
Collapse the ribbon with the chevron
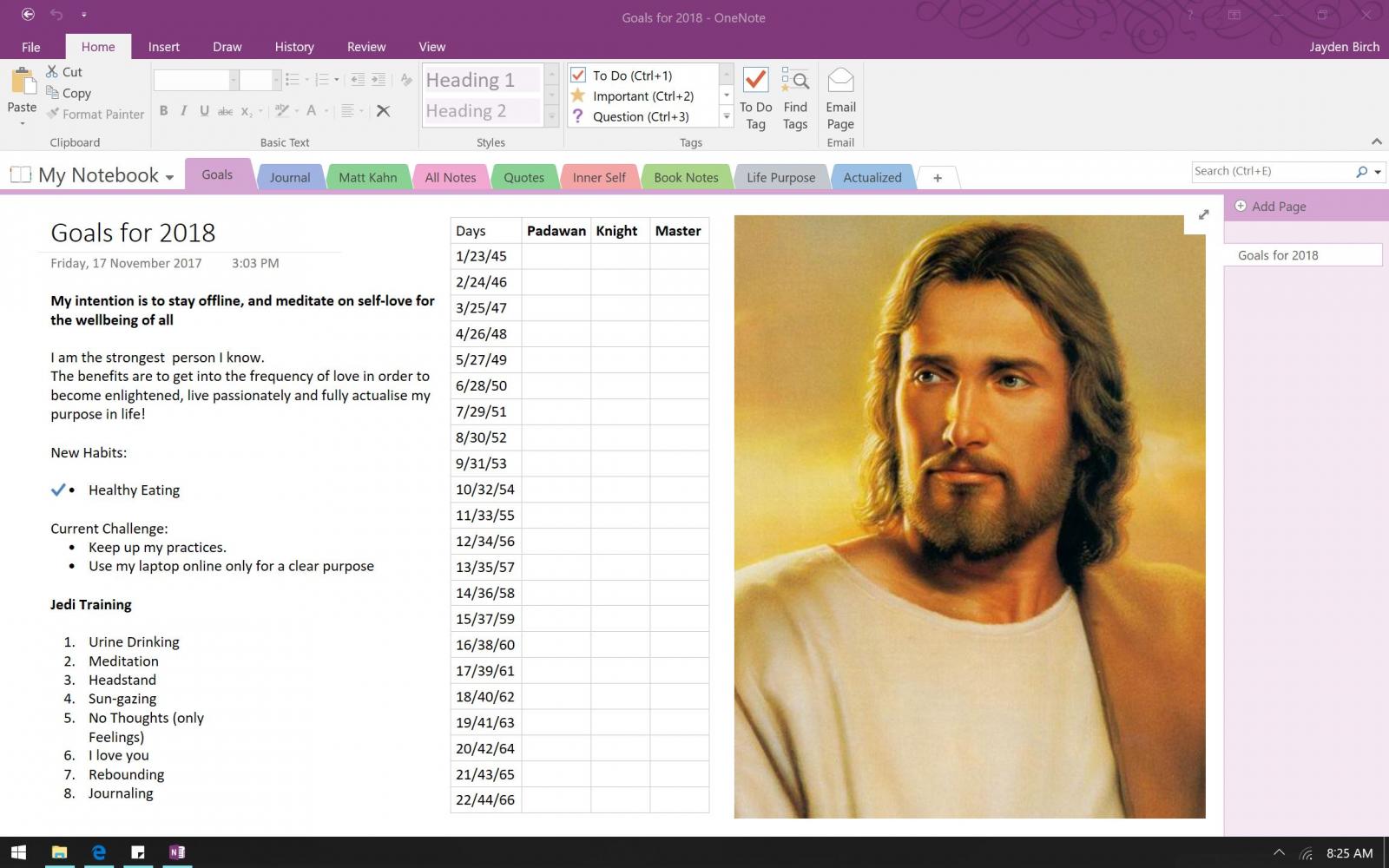(1376, 141)
